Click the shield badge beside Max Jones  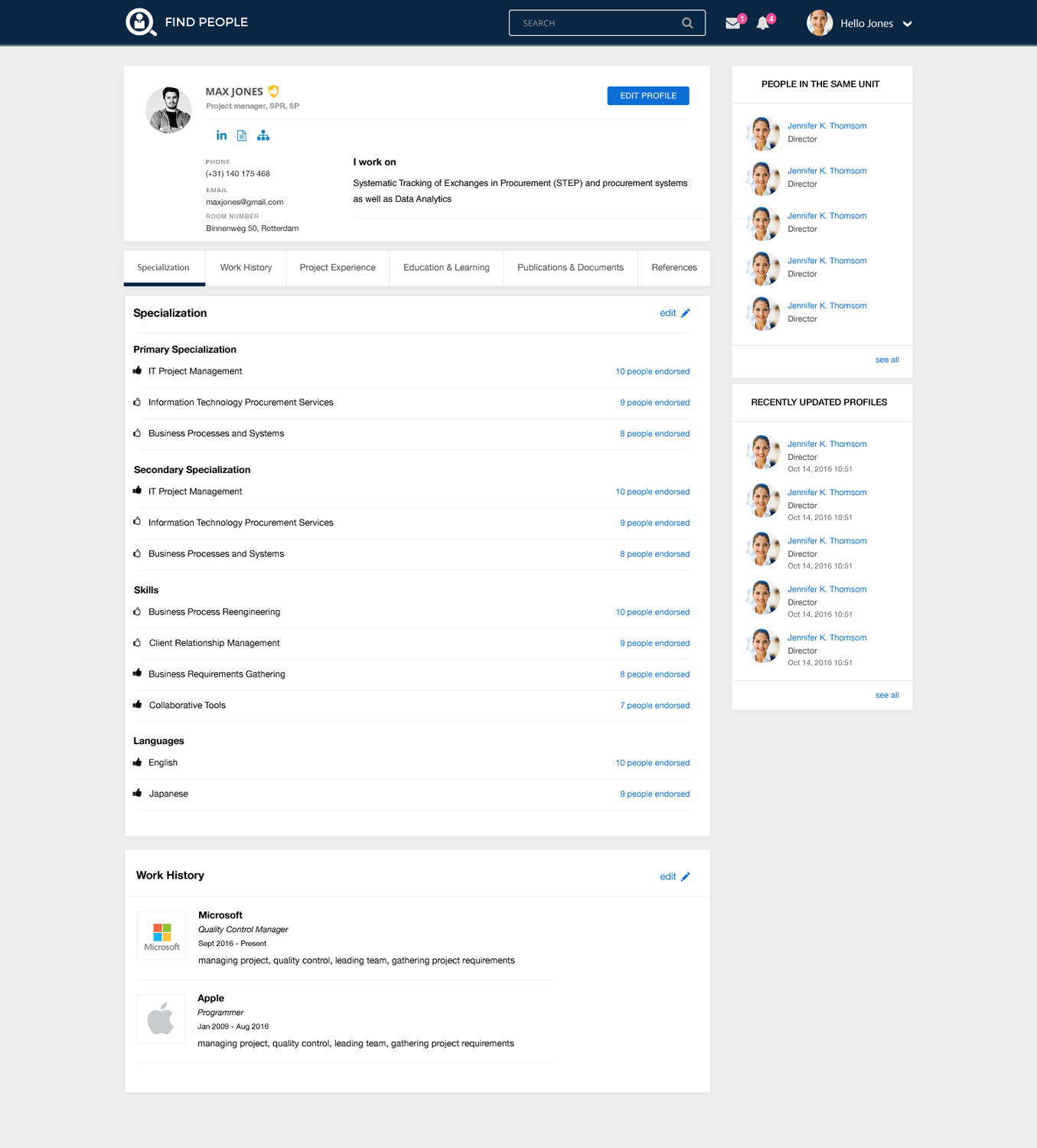coord(273,91)
